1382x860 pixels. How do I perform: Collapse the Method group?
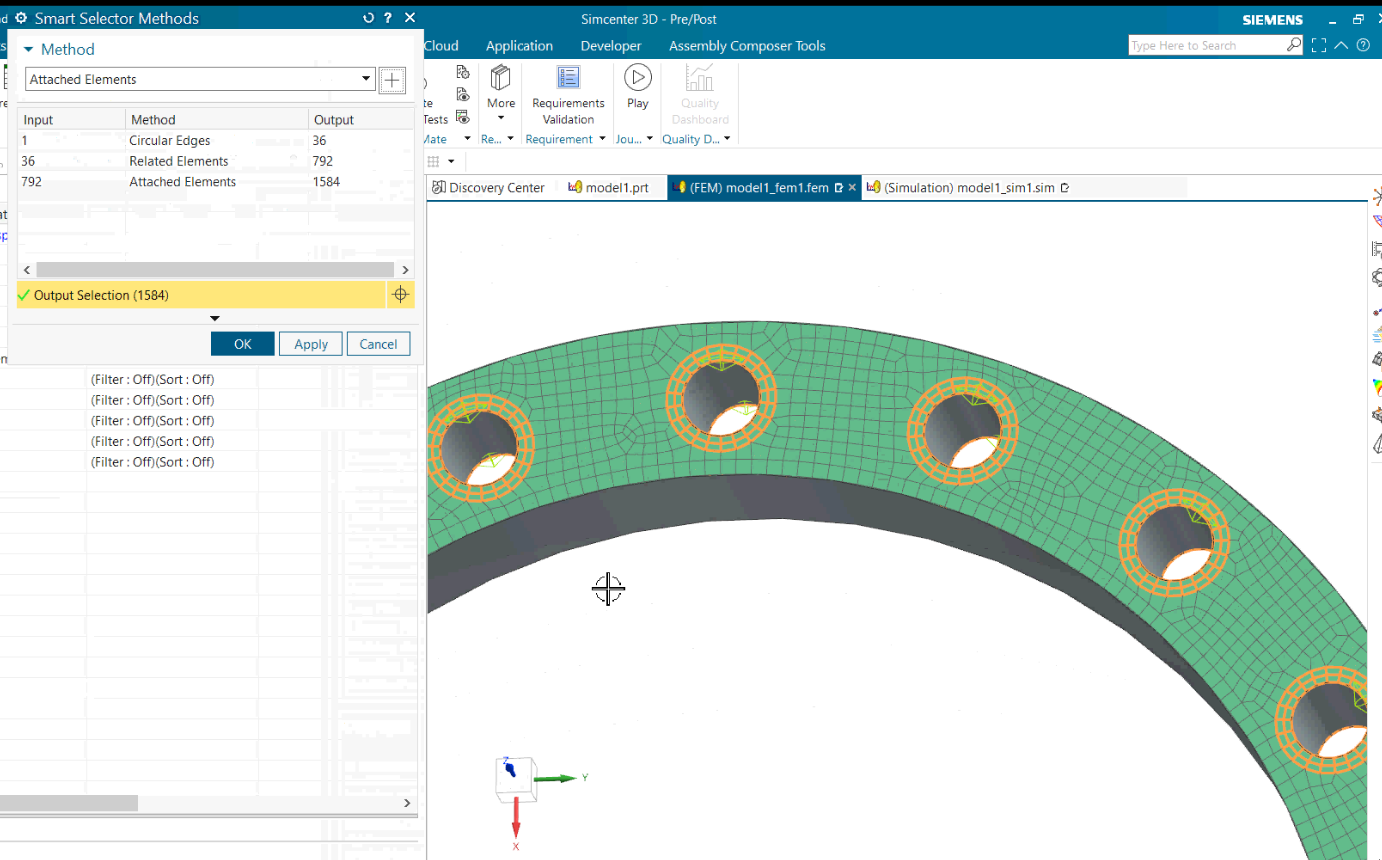click(28, 49)
